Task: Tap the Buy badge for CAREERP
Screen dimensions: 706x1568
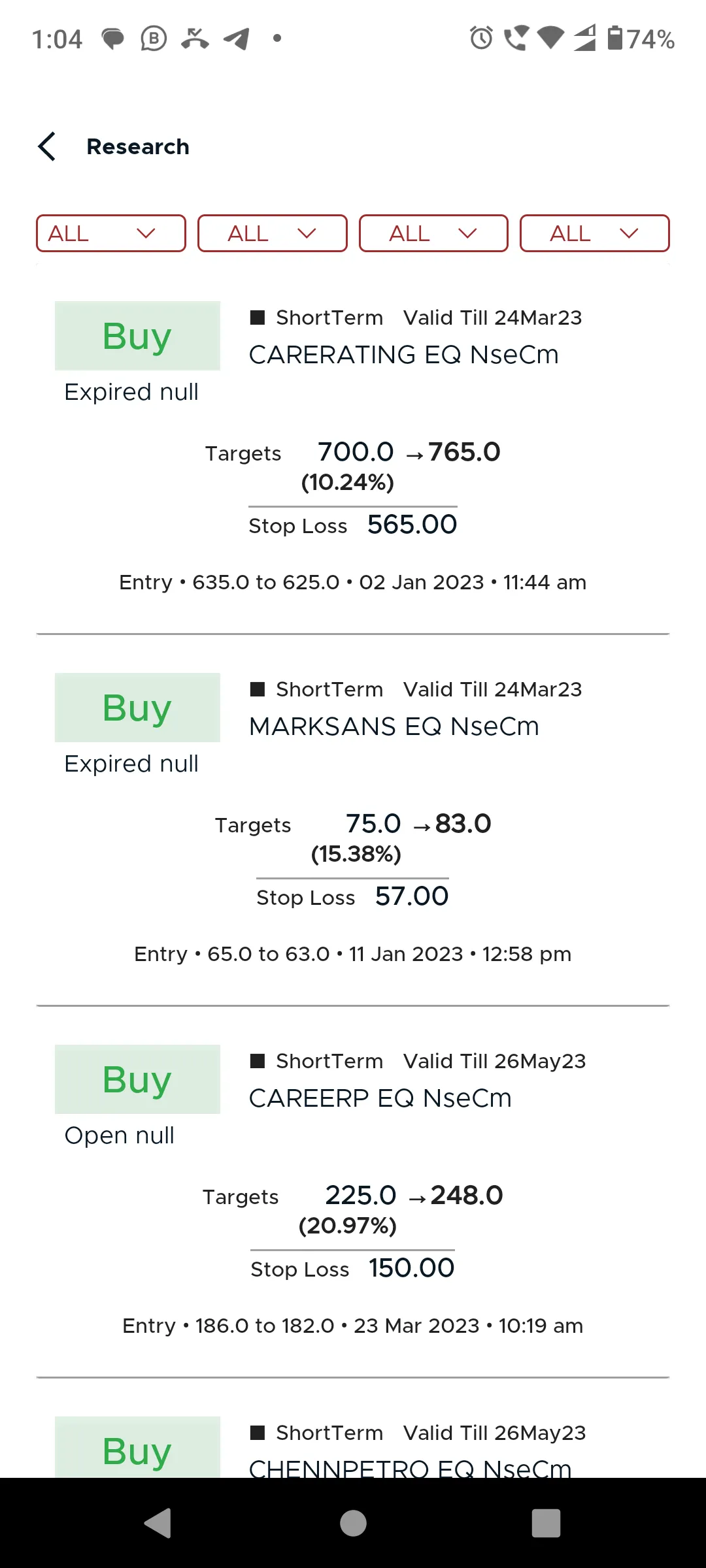Action: pyautogui.click(x=137, y=1079)
